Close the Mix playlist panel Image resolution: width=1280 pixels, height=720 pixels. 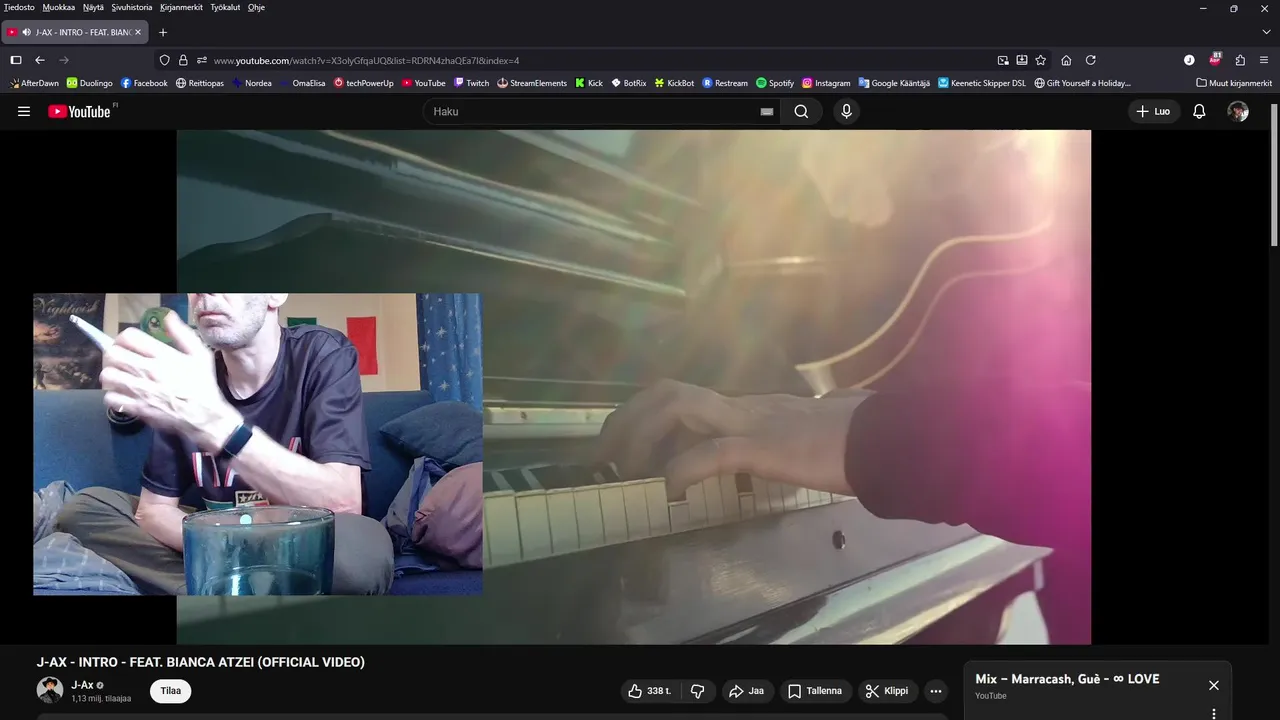pyautogui.click(x=1213, y=685)
